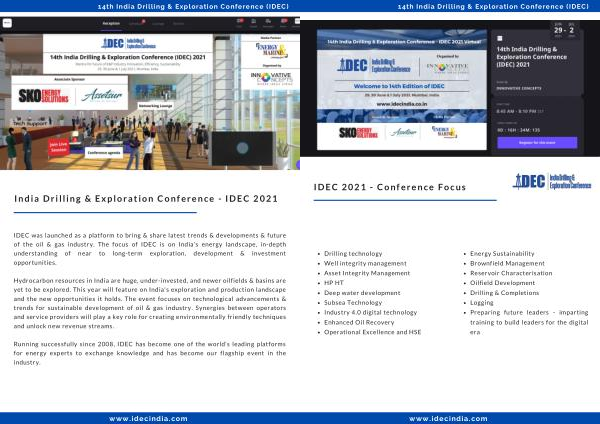The height and width of the screenshot is (424, 600).
Task: Click the right page header 14th India Drilling & Exploration Conference
Action: click(493, 7)
